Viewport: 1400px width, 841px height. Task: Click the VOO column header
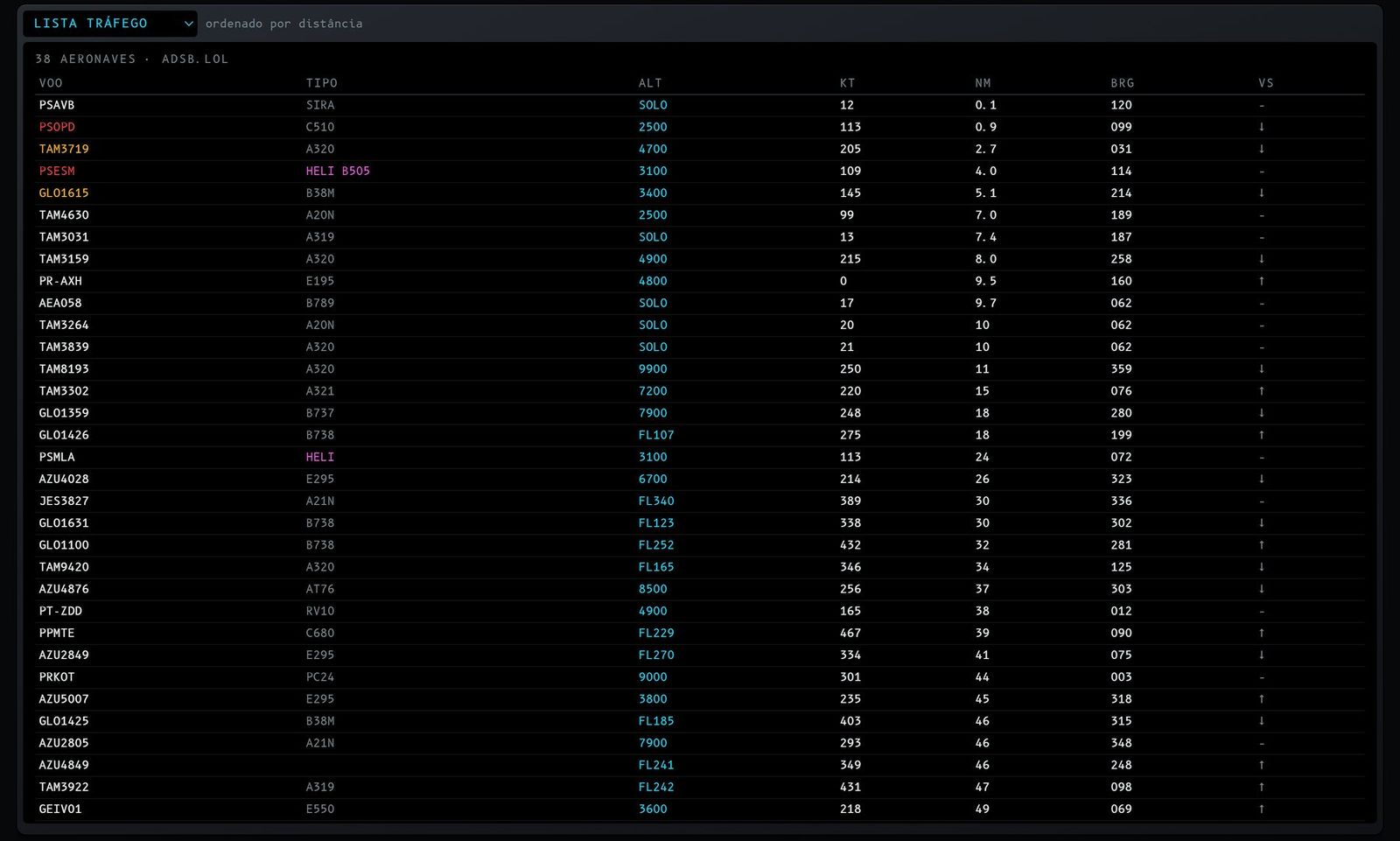51,83
